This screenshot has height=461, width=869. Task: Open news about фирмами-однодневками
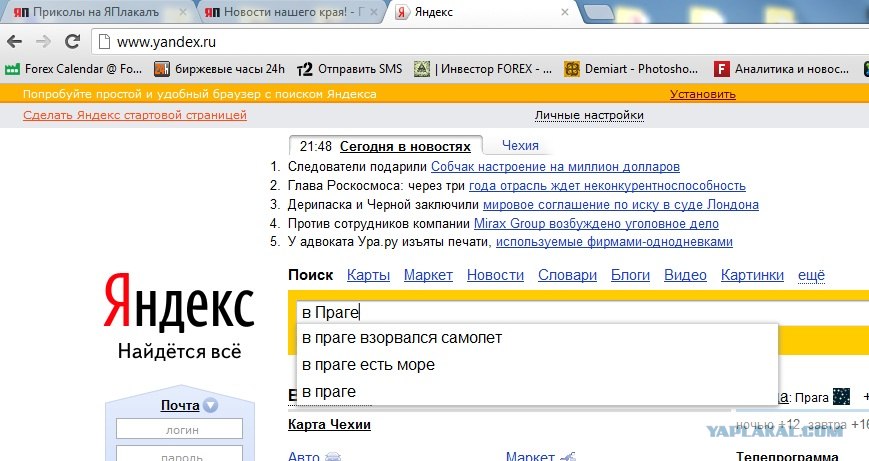(x=614, y=242)
